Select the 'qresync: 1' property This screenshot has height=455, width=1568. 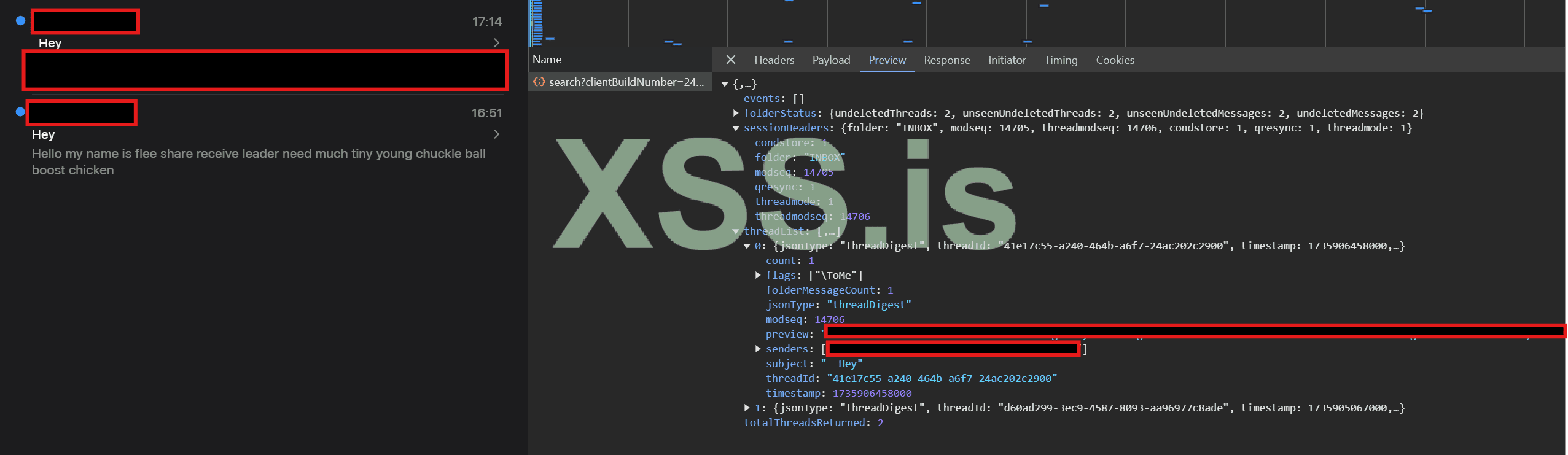tap(785, 187)
